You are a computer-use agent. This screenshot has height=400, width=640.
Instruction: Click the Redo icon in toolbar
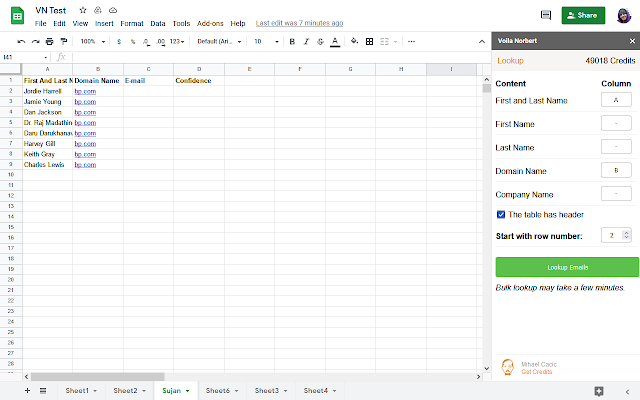click(x=36, y=41)
